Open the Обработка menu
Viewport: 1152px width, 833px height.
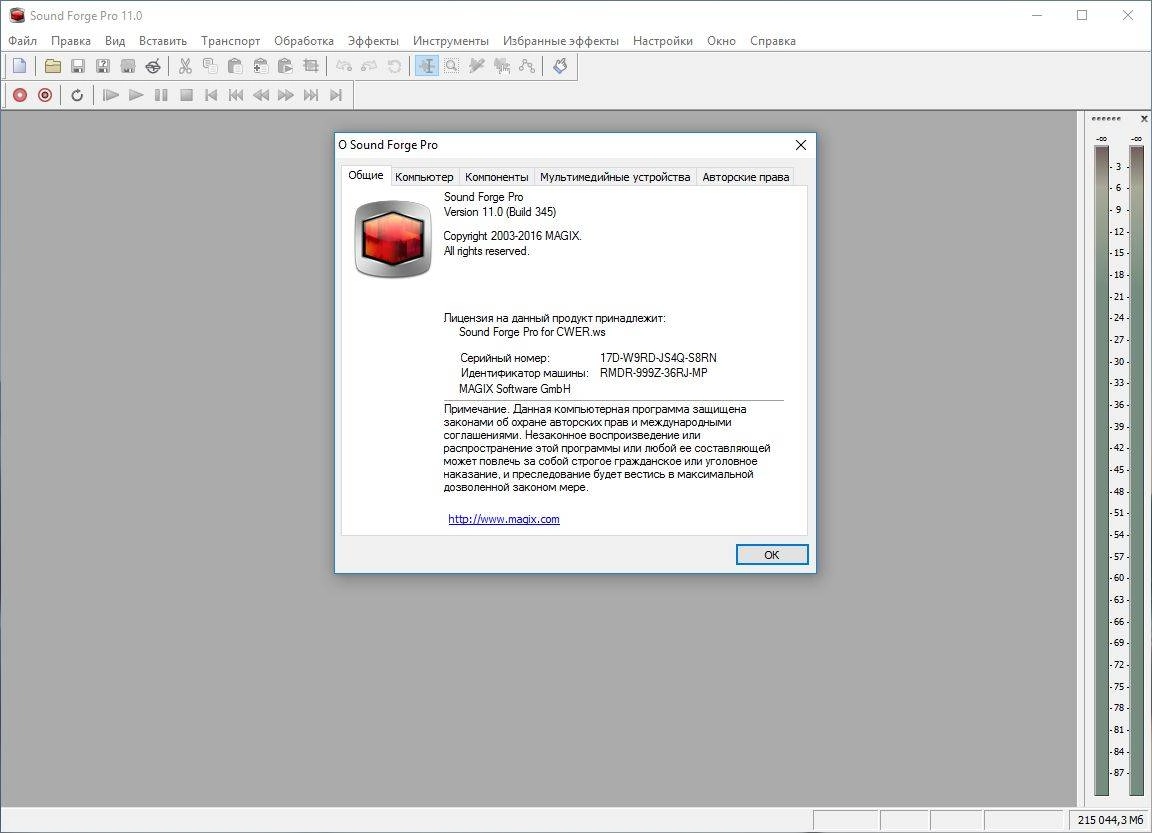coord(304,41)
